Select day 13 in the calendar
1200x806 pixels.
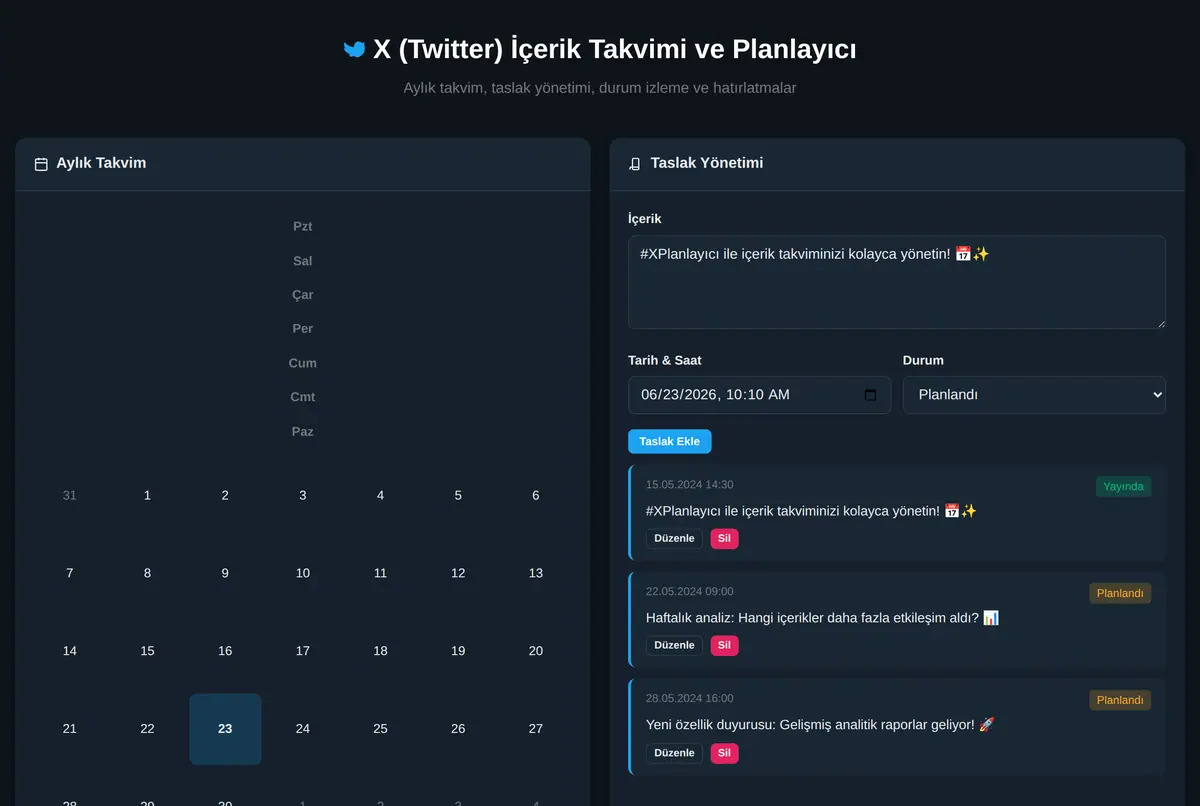536,573
